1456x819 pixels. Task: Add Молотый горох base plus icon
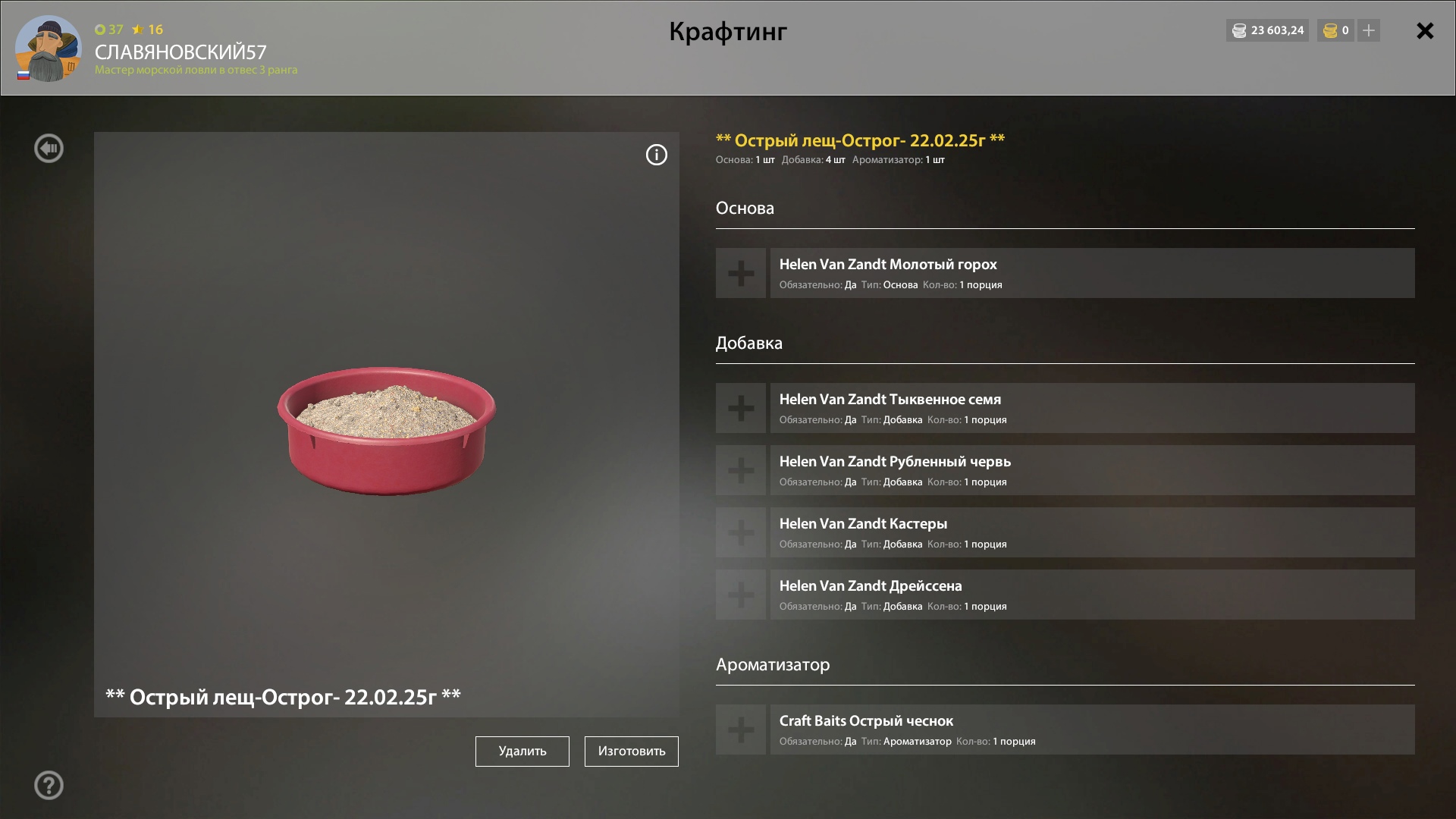[x=741, y=273]
